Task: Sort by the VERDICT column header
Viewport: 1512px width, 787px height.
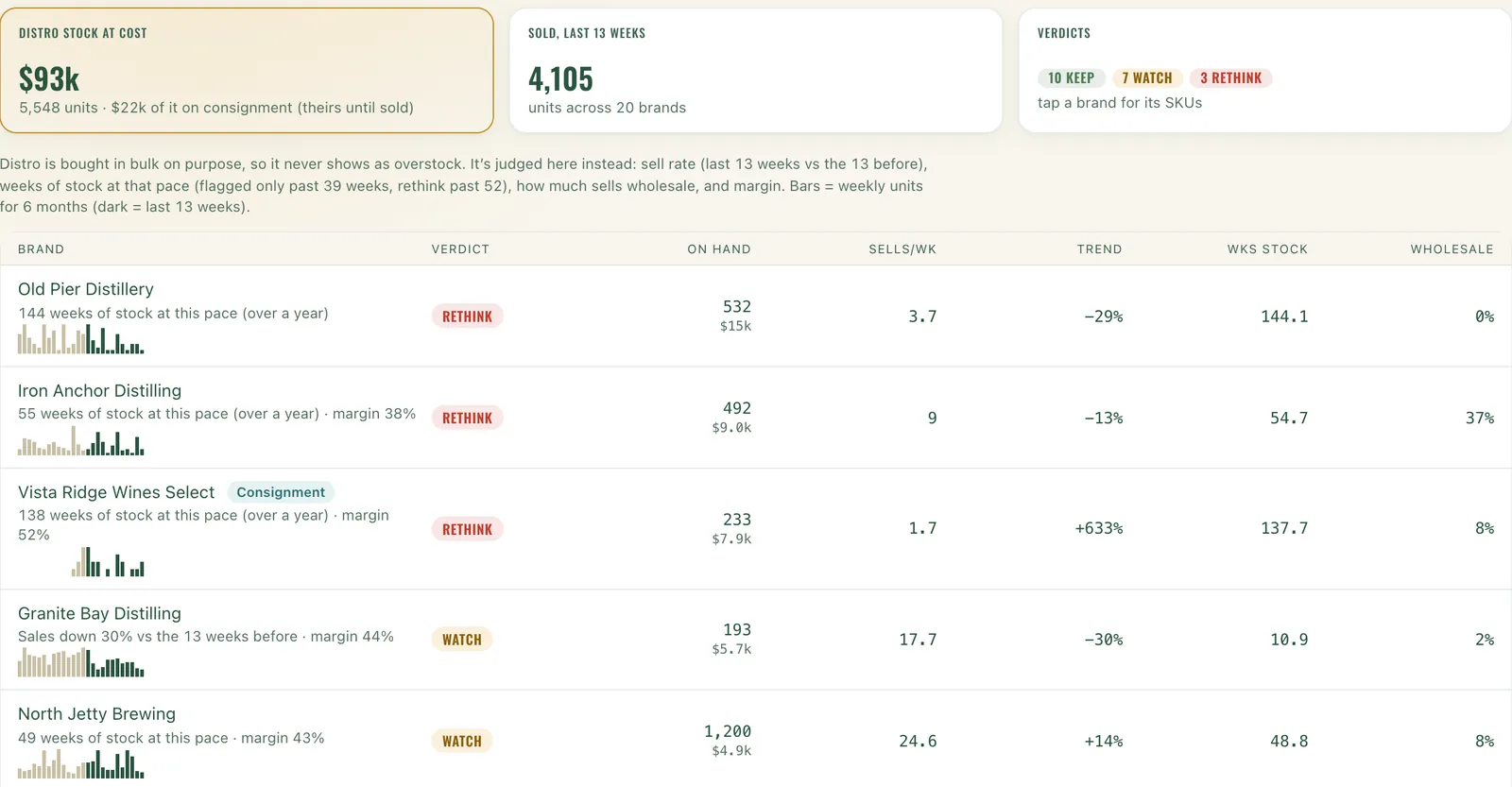Action: coord(460,249)
